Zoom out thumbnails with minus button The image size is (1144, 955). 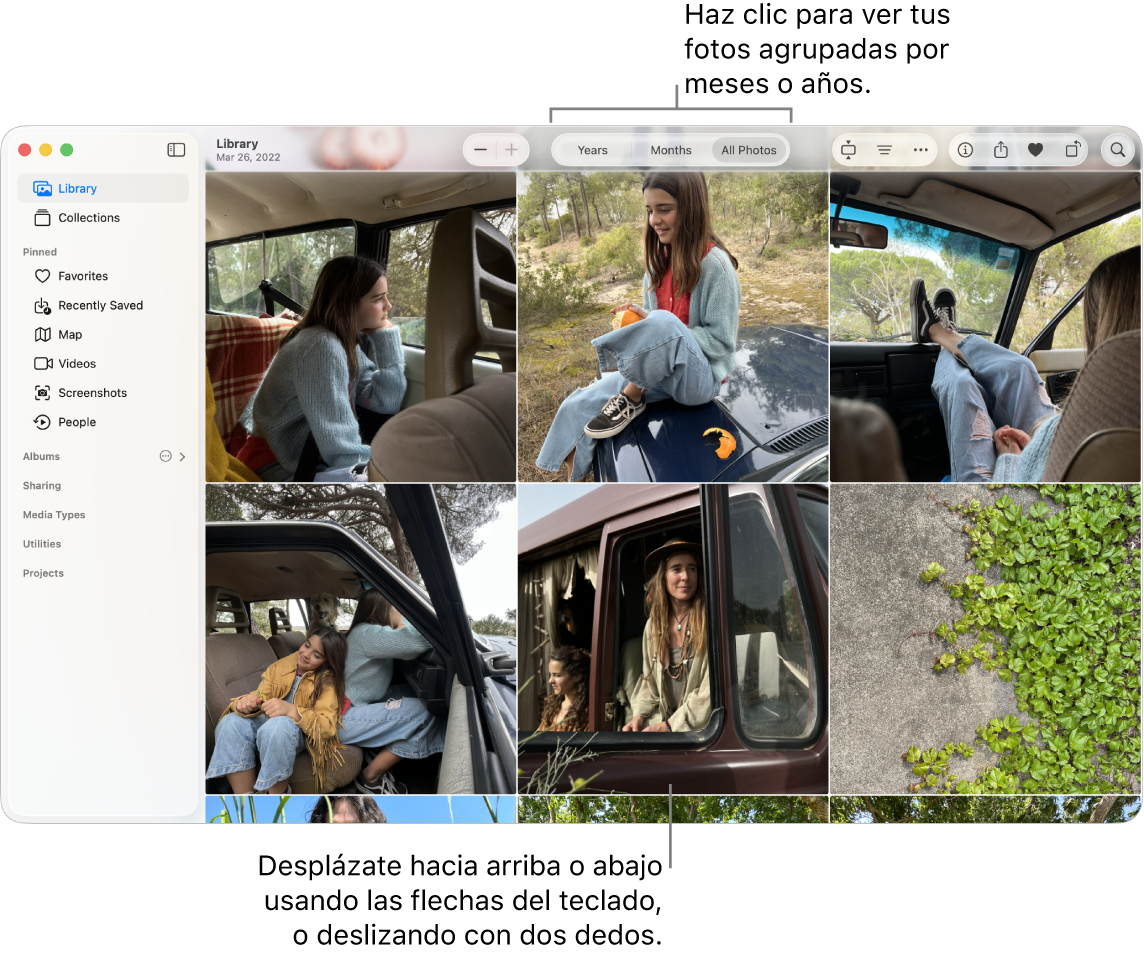[480, 150]
